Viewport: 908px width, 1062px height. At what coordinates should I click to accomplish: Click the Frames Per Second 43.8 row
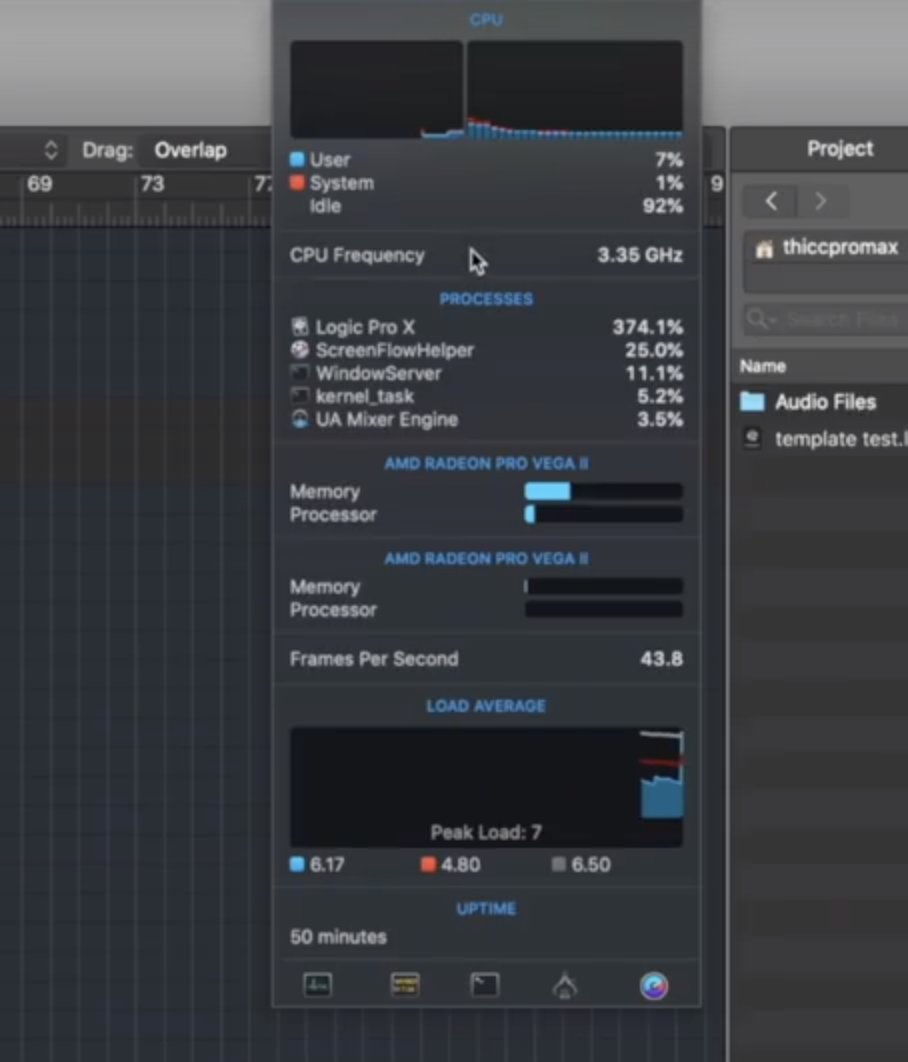click(486, 659)
